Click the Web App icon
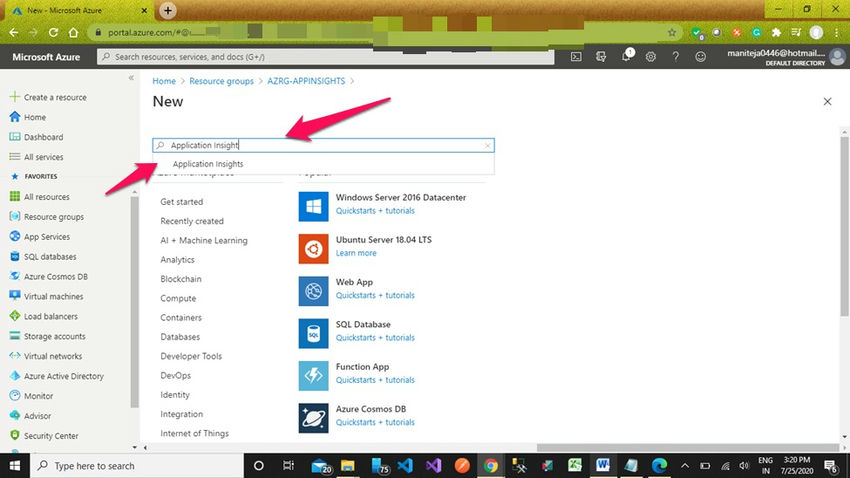 pos(313,291)
